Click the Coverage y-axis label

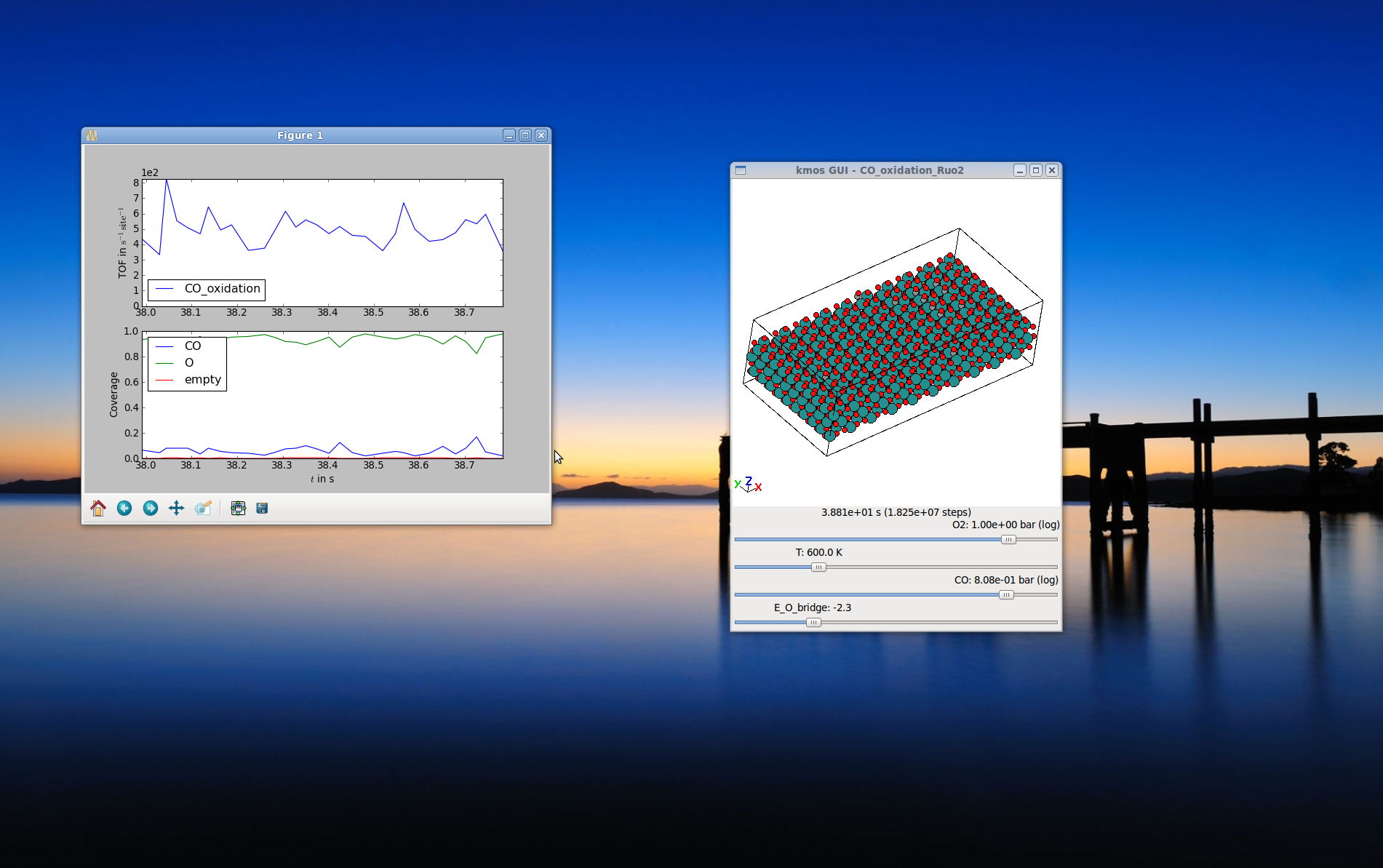(x=113, y=394)
